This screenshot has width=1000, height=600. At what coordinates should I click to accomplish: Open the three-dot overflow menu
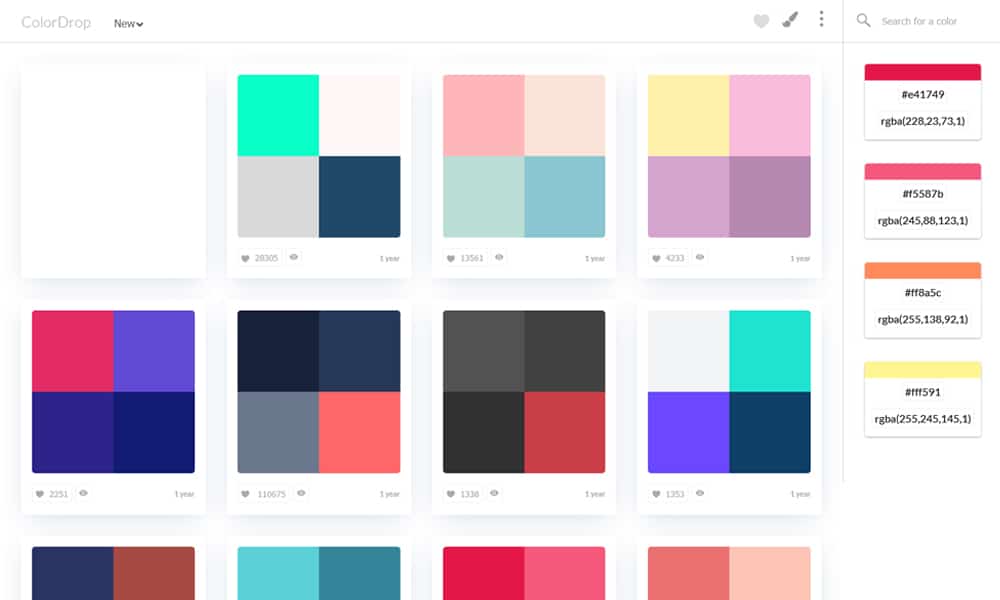click(x=820, y=18)
